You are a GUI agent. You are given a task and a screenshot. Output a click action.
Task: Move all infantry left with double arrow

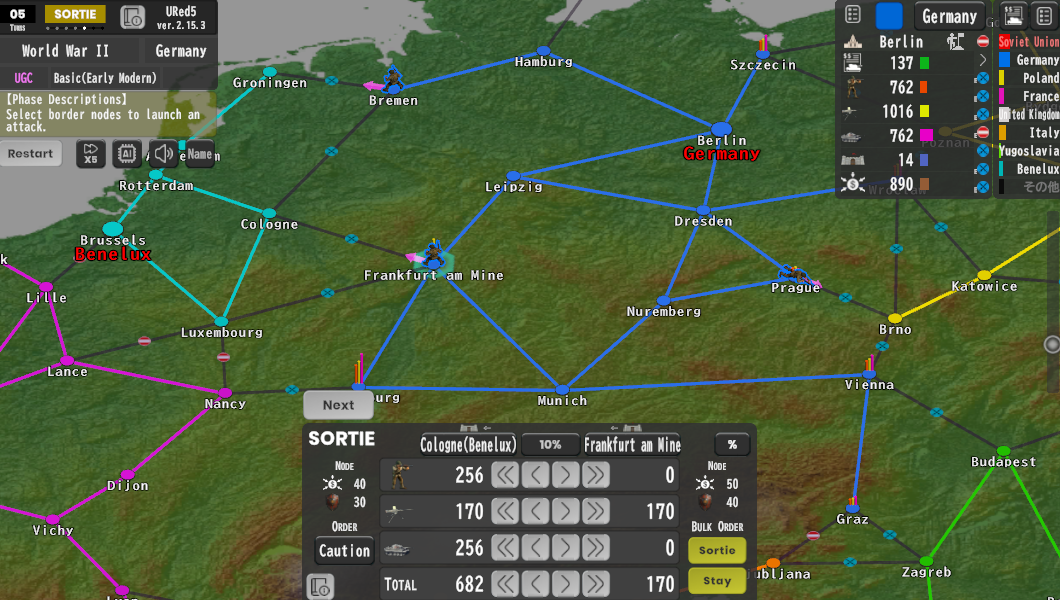click(505, 475)
